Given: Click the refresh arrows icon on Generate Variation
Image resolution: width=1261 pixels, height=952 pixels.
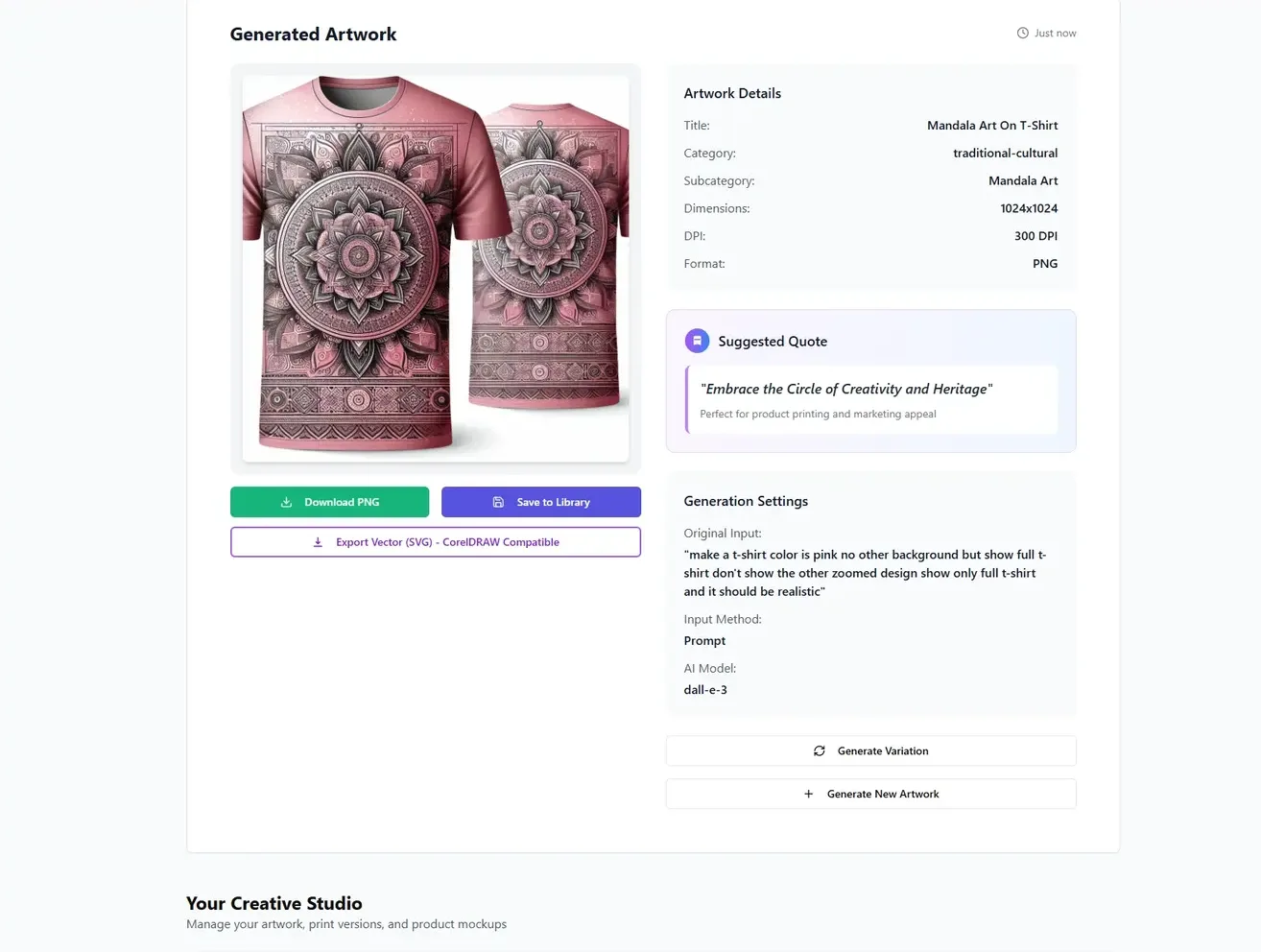Looking at the screenshot, I should click(x=820, y=750).
